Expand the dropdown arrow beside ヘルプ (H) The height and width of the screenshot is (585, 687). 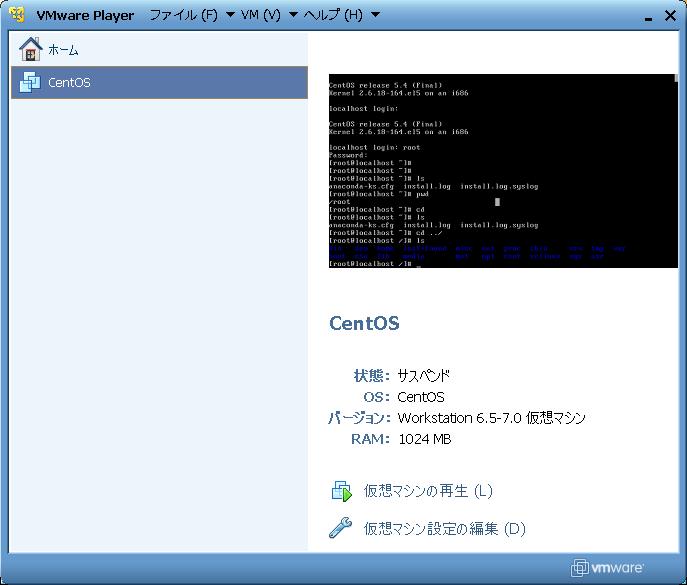click(375, 15)
